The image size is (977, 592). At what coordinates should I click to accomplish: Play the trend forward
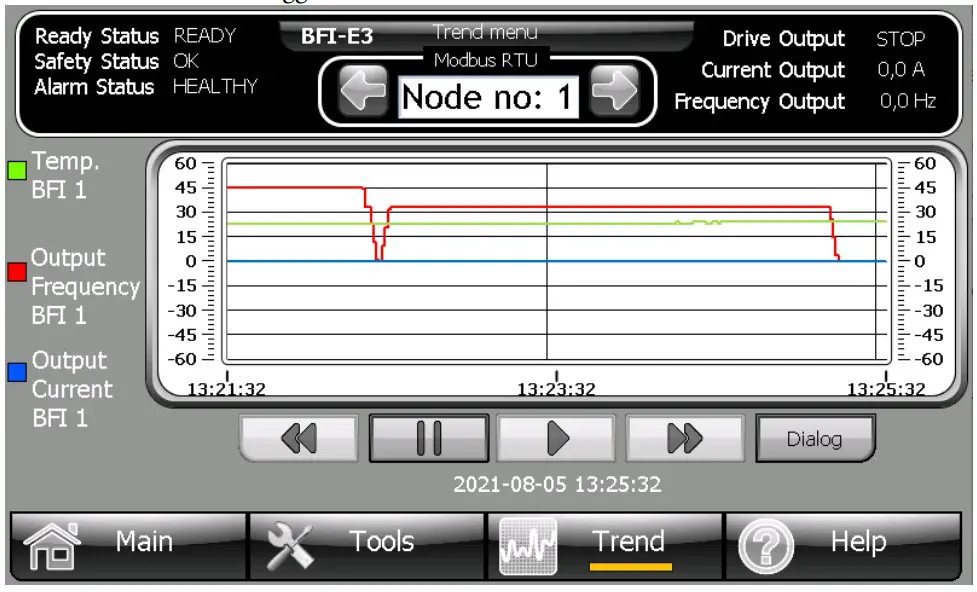click(x=557, y=438)
